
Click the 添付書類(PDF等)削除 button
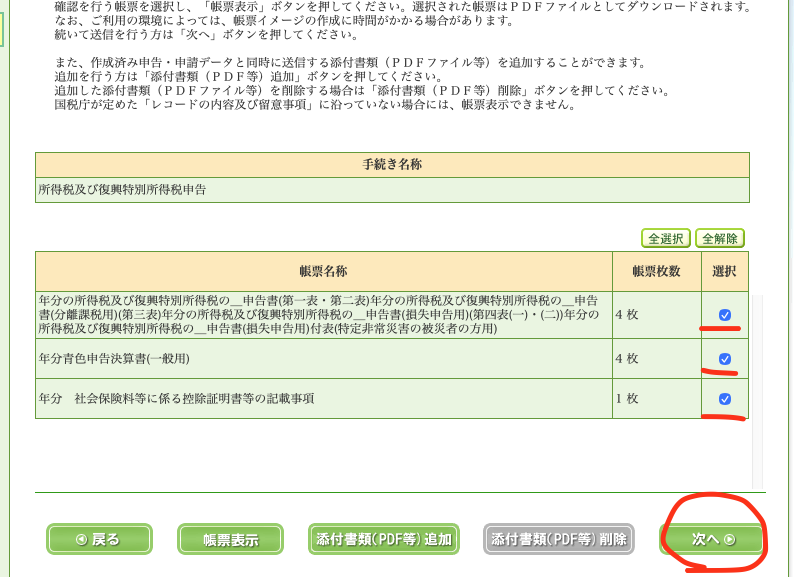559,539
